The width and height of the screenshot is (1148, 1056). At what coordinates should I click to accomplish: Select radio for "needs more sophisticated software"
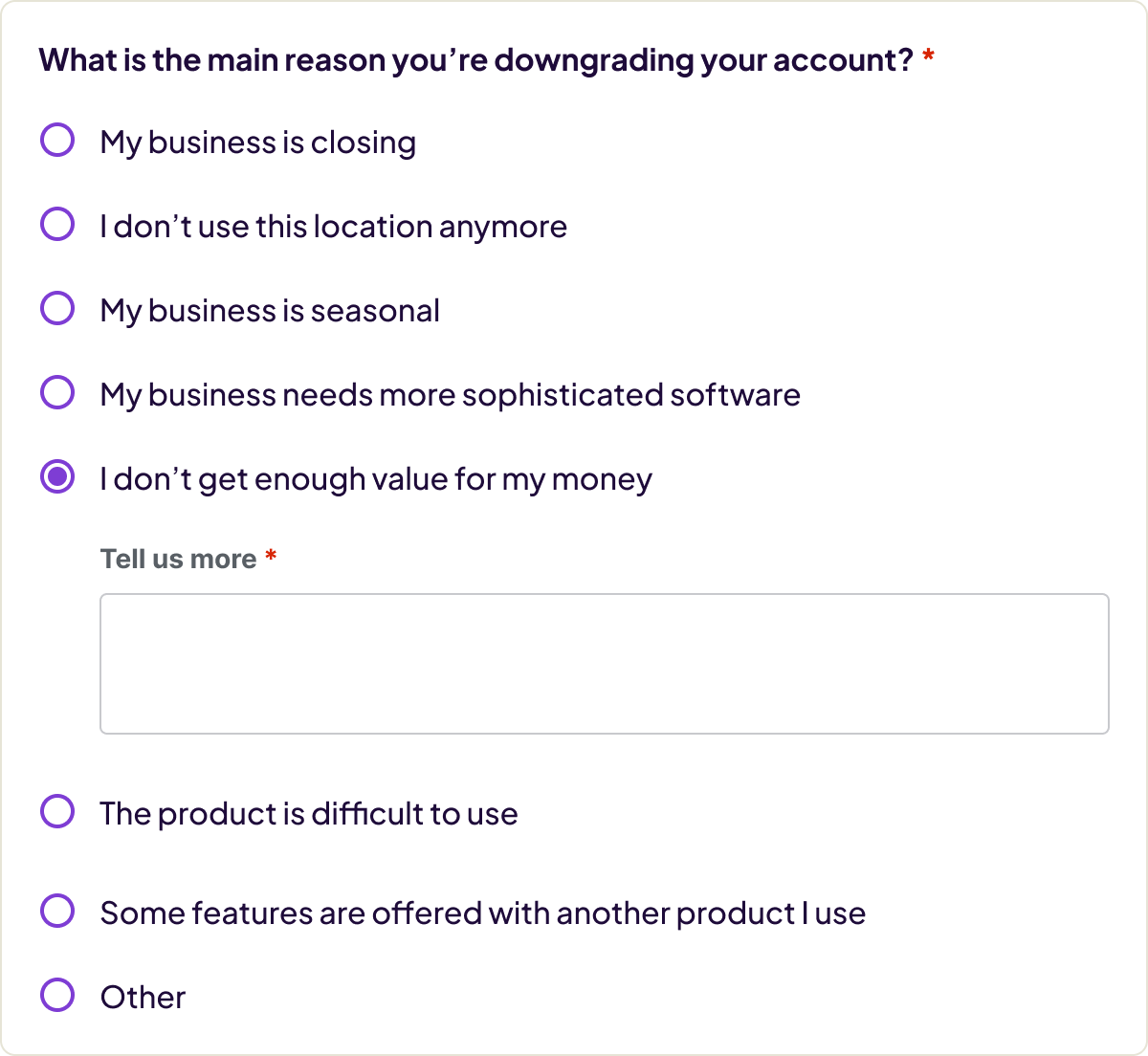[x=57, y=393]
